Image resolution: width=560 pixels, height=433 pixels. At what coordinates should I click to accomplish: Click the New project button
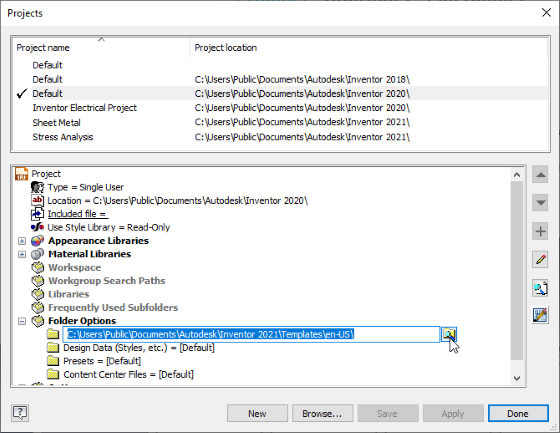click(257, 413)
